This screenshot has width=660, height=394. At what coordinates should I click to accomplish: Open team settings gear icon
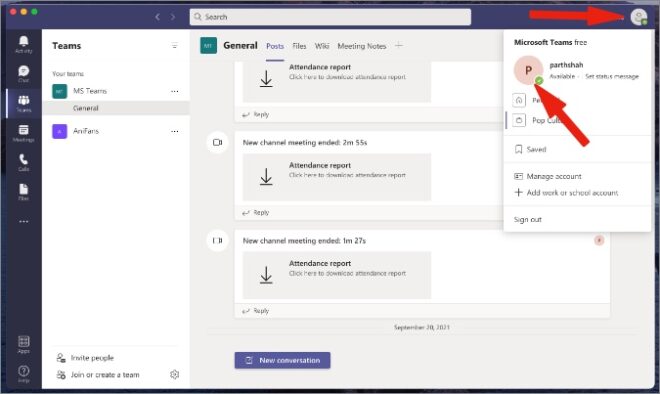[x=174, y=374]
